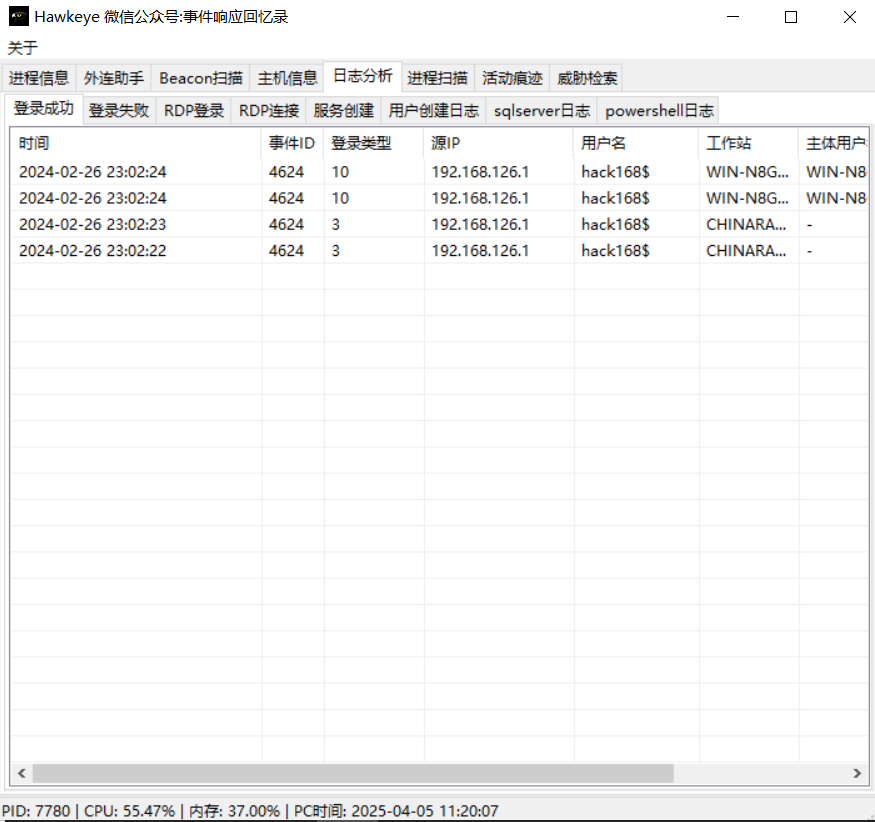This screenshot has width=875, height=822.
Task: Switch to the 进程信息 tab
Action: [x=39, y=78]
